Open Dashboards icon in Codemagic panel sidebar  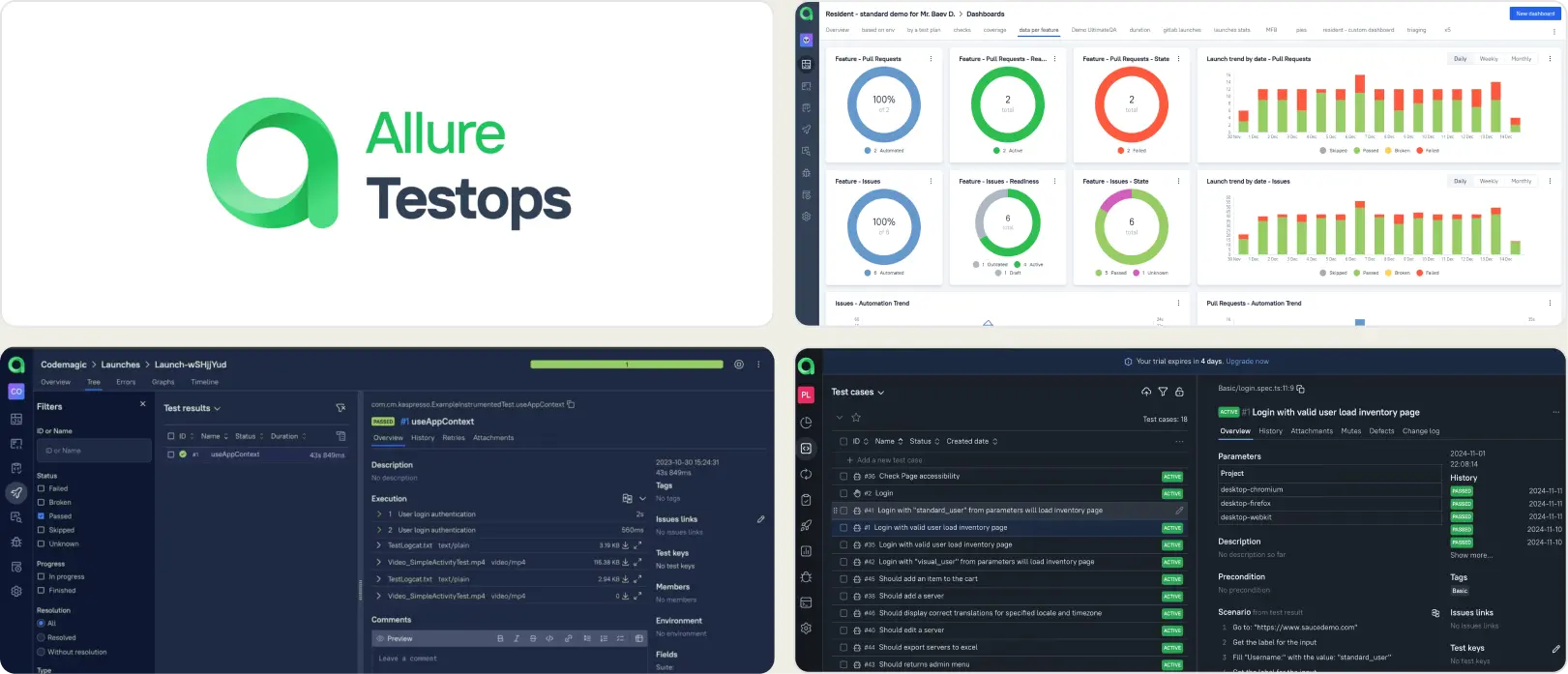(16, 419)
